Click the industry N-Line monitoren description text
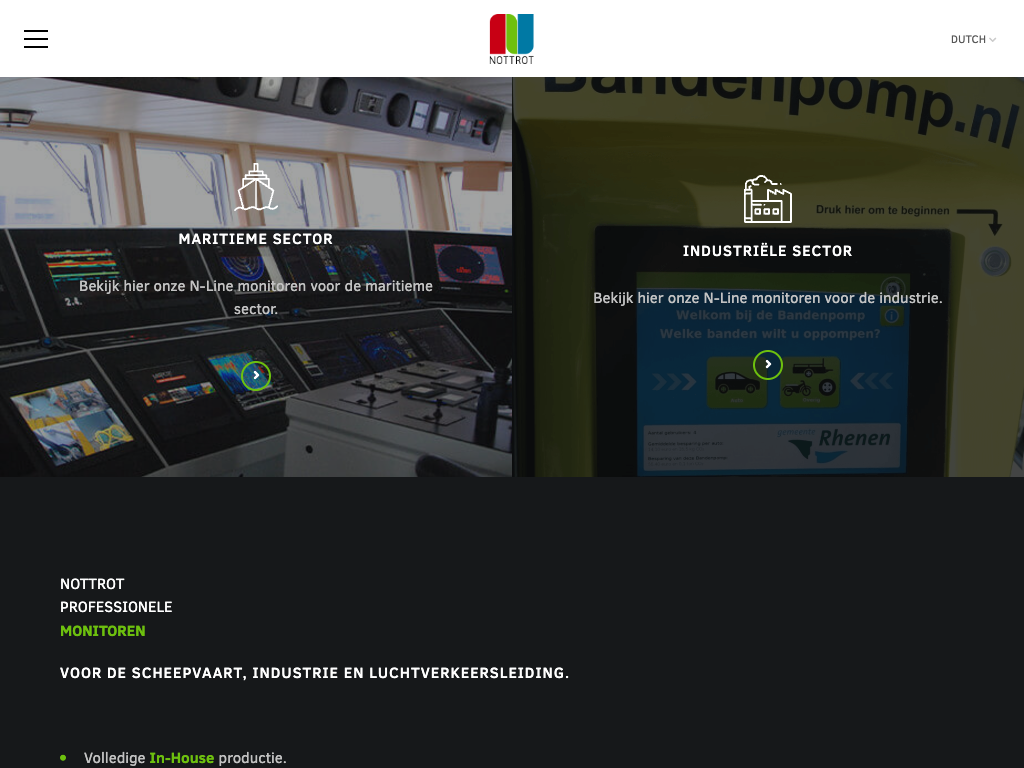This screenshot has height=768, width=1024. (767, 298)
